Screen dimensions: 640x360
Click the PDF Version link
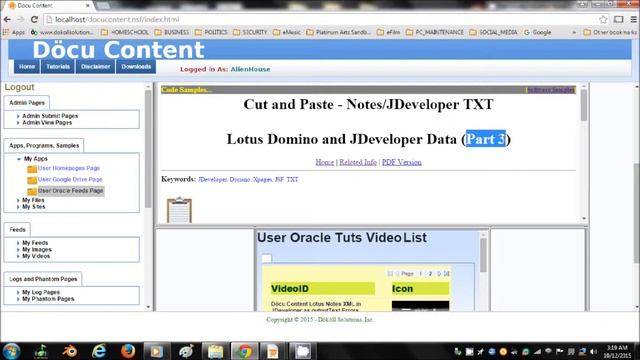click(x=402, y=162)
